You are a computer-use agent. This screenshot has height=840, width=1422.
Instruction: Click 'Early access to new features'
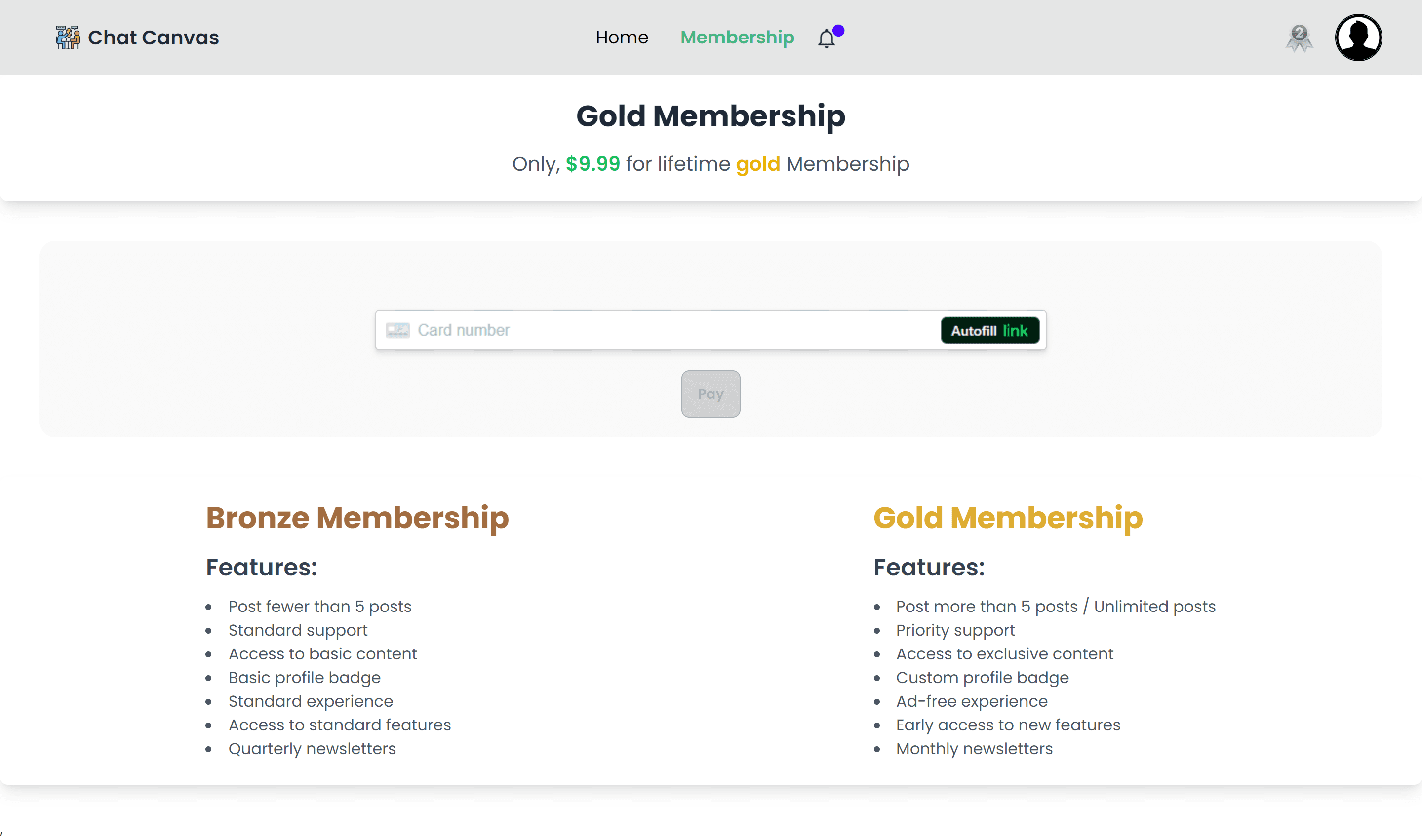1007,725
